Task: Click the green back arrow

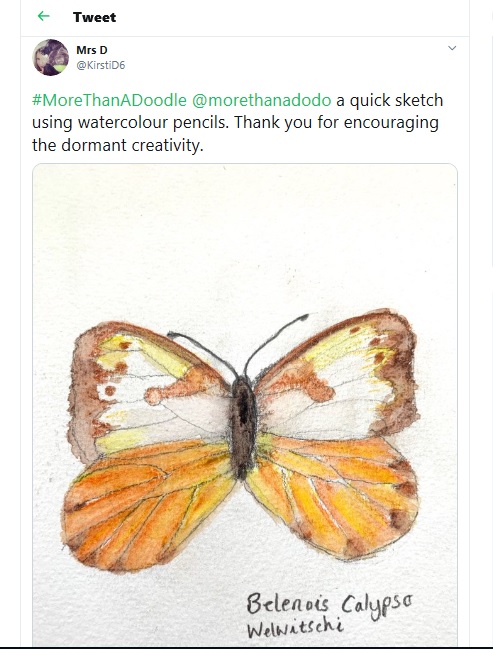Action: (43, 16)
